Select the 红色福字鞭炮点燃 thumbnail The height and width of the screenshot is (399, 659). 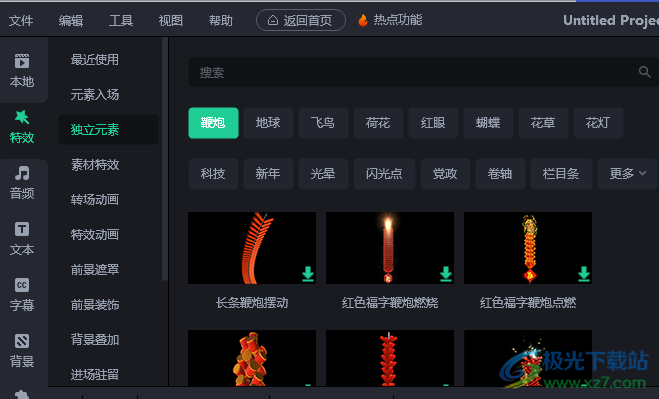[x=528, y=248]
